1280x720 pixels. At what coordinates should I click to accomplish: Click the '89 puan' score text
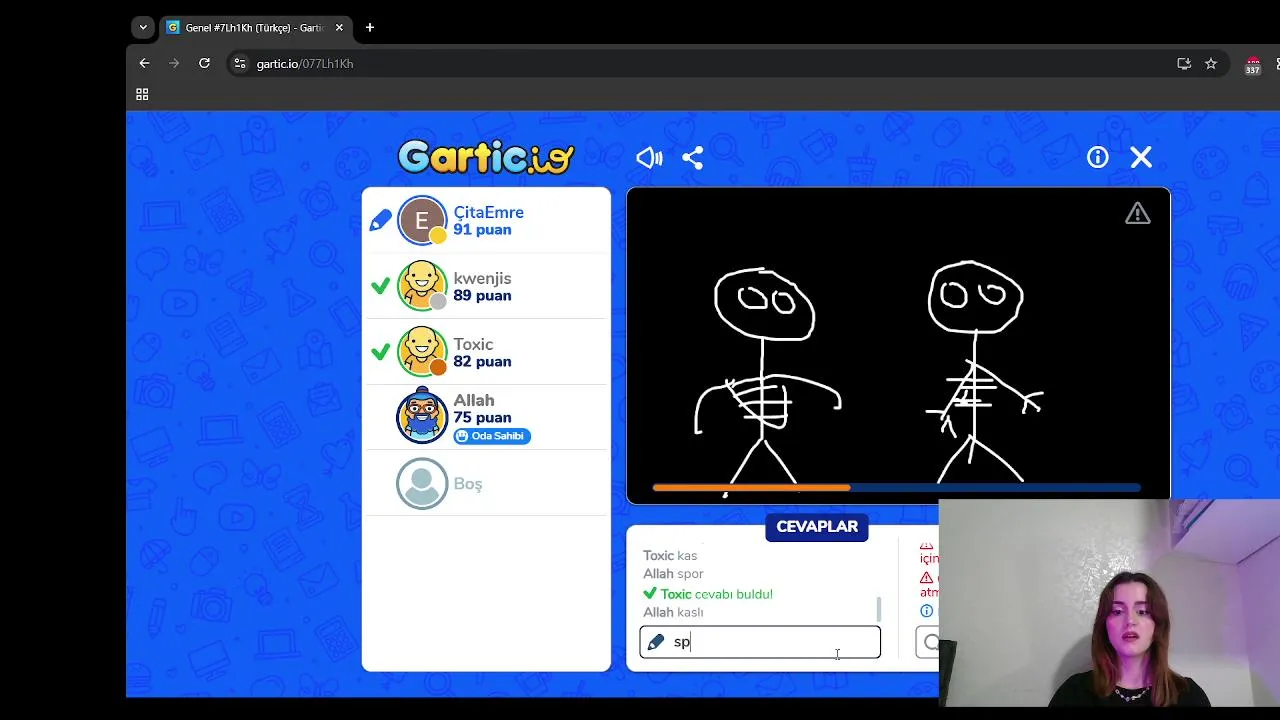(482, 296)
